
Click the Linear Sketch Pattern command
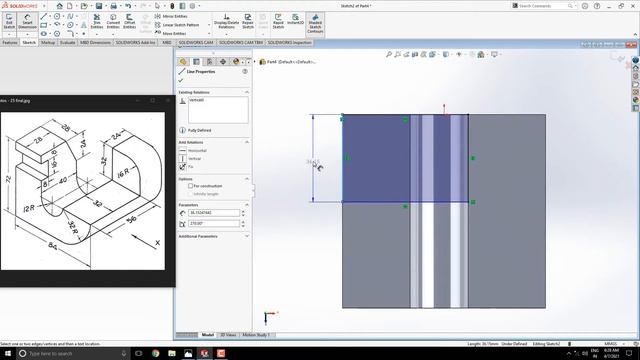177,25
